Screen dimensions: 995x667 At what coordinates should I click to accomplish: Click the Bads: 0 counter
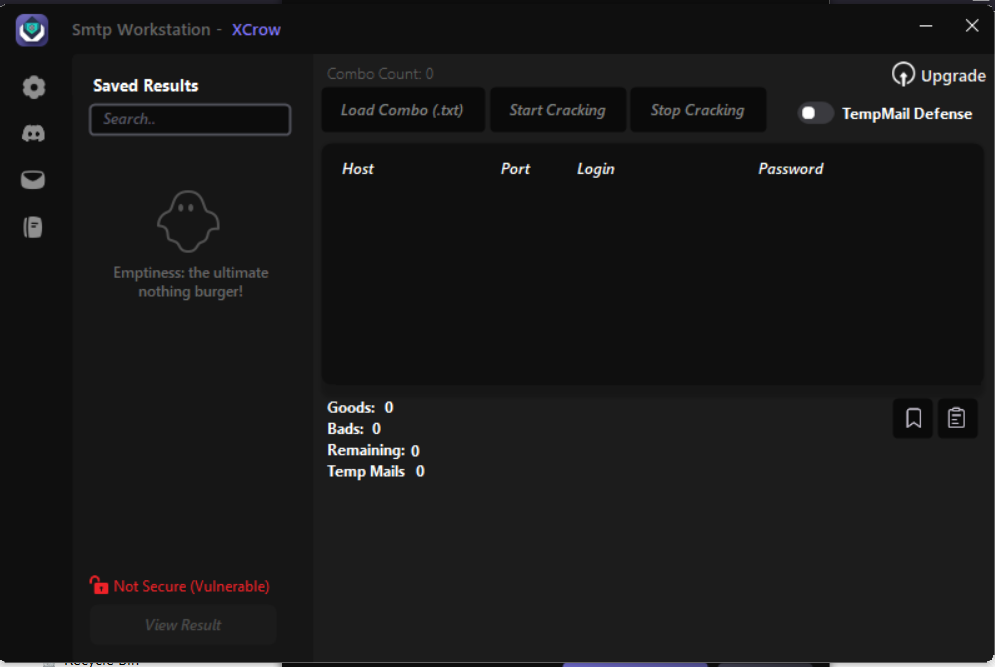tap(353, 429)
